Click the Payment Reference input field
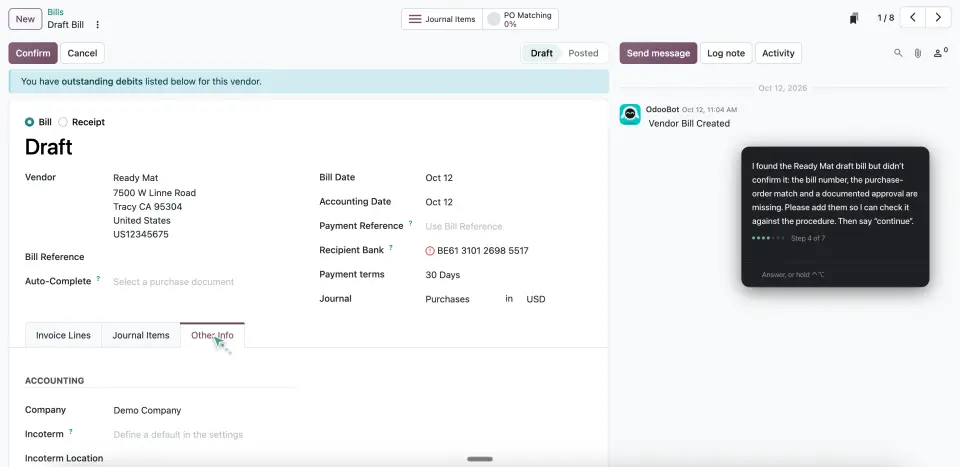This screenshot has width=960, height=467. (x=508, y=226)
